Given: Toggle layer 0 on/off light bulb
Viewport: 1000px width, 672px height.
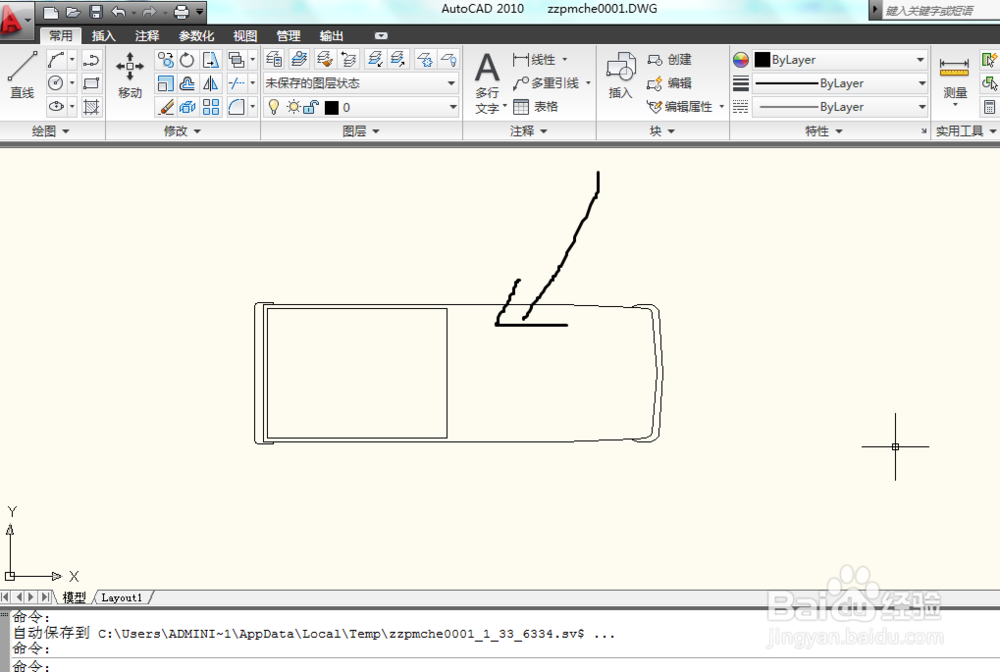Looking at the screenshot, I should click(x=274, y=107).
